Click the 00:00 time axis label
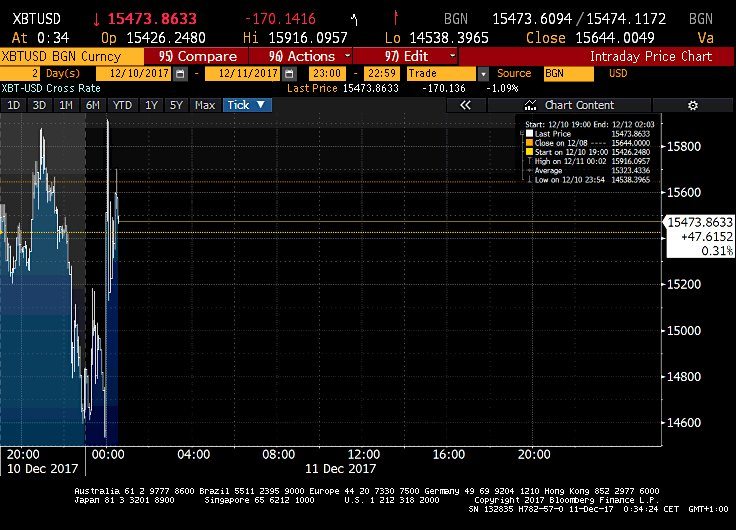736x530 pixels. [x=108, y=454]
